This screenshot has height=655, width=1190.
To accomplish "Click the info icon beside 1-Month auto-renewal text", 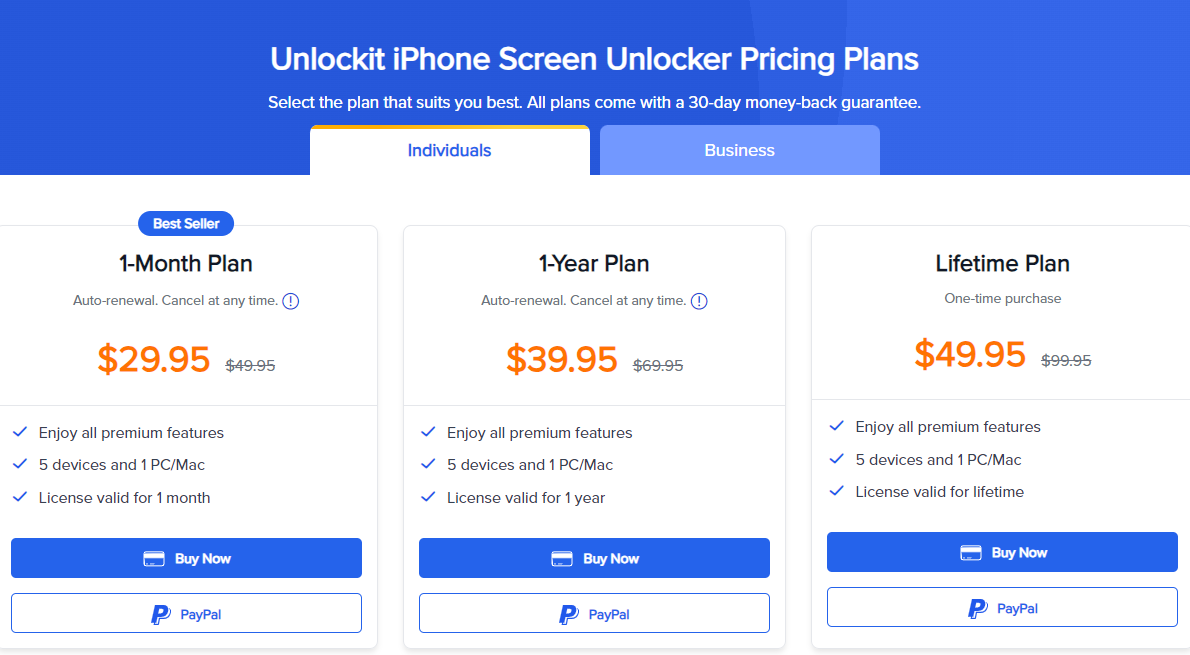I will coord(290,301).
